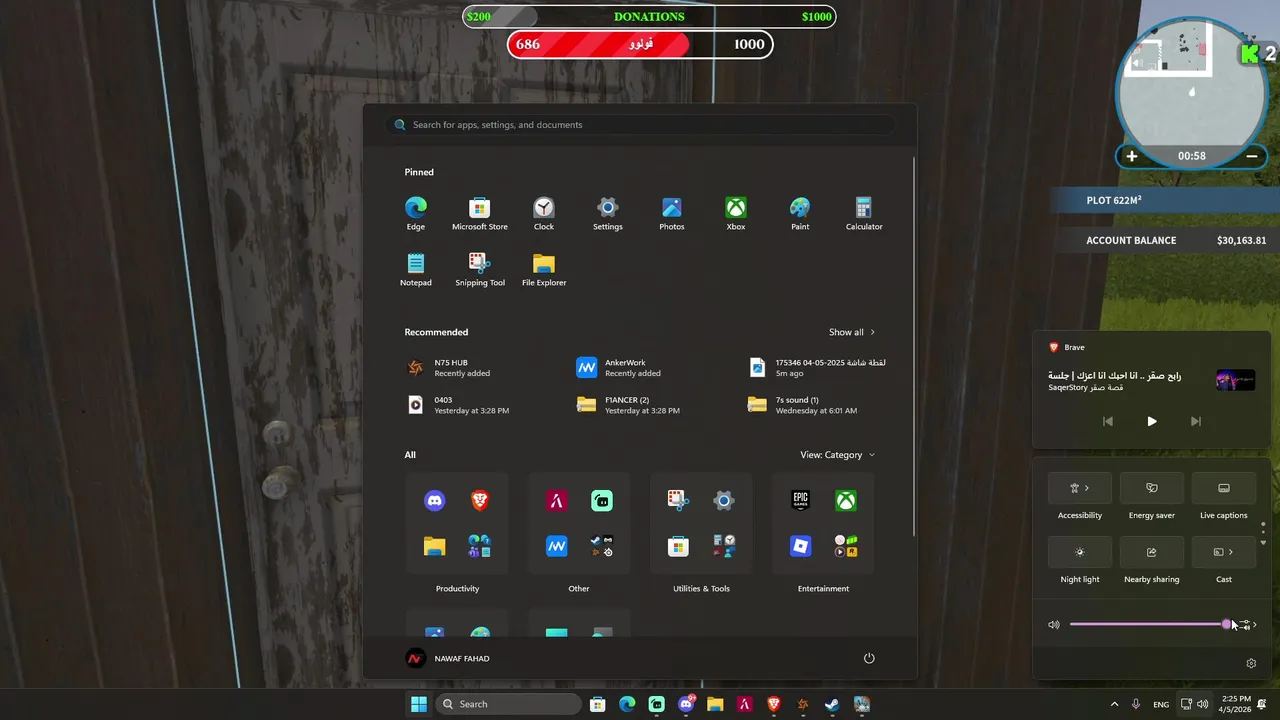Image resolution: width=1280 pixels, height=720 pixels.
Task: Launch the pinned Notepad app
Action: (x=416, y=269)
